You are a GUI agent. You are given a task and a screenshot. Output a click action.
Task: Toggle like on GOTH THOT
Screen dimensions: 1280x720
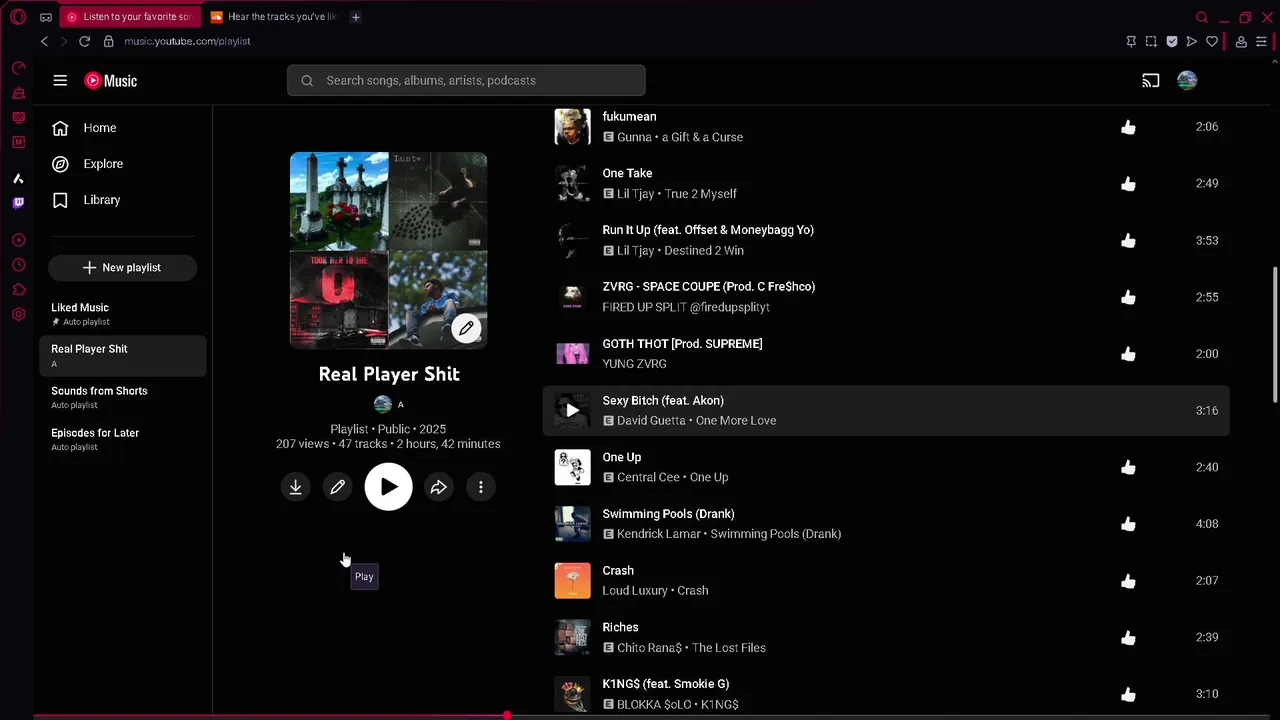(1128, 354)
